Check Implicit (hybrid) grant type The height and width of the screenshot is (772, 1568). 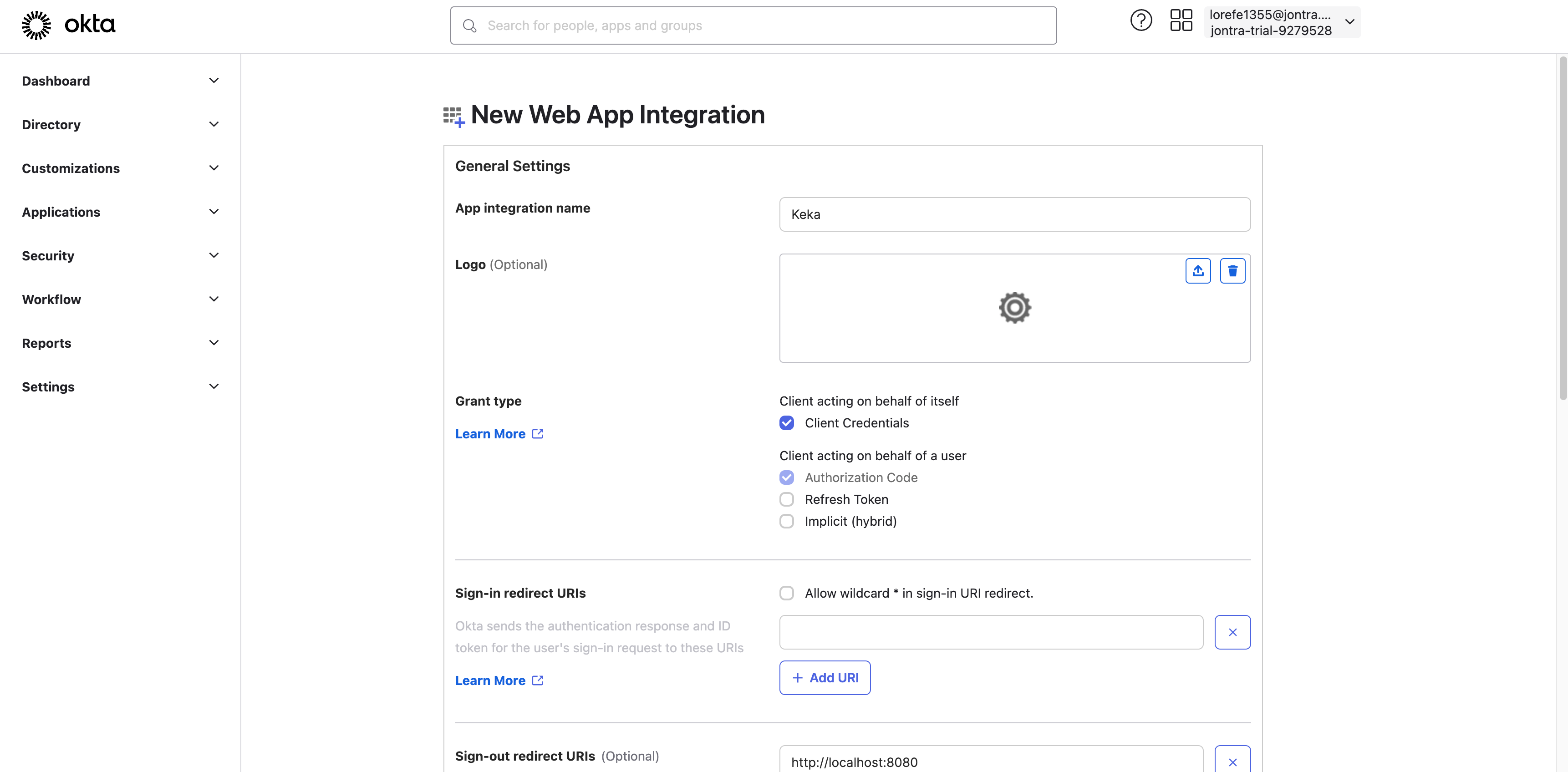tap(786, 521)
